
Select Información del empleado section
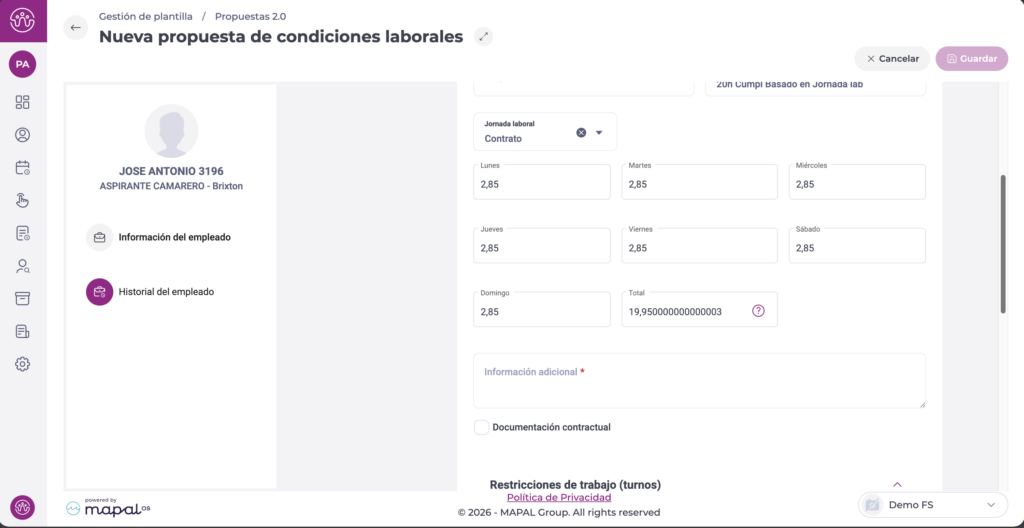(x=174, y=238)
